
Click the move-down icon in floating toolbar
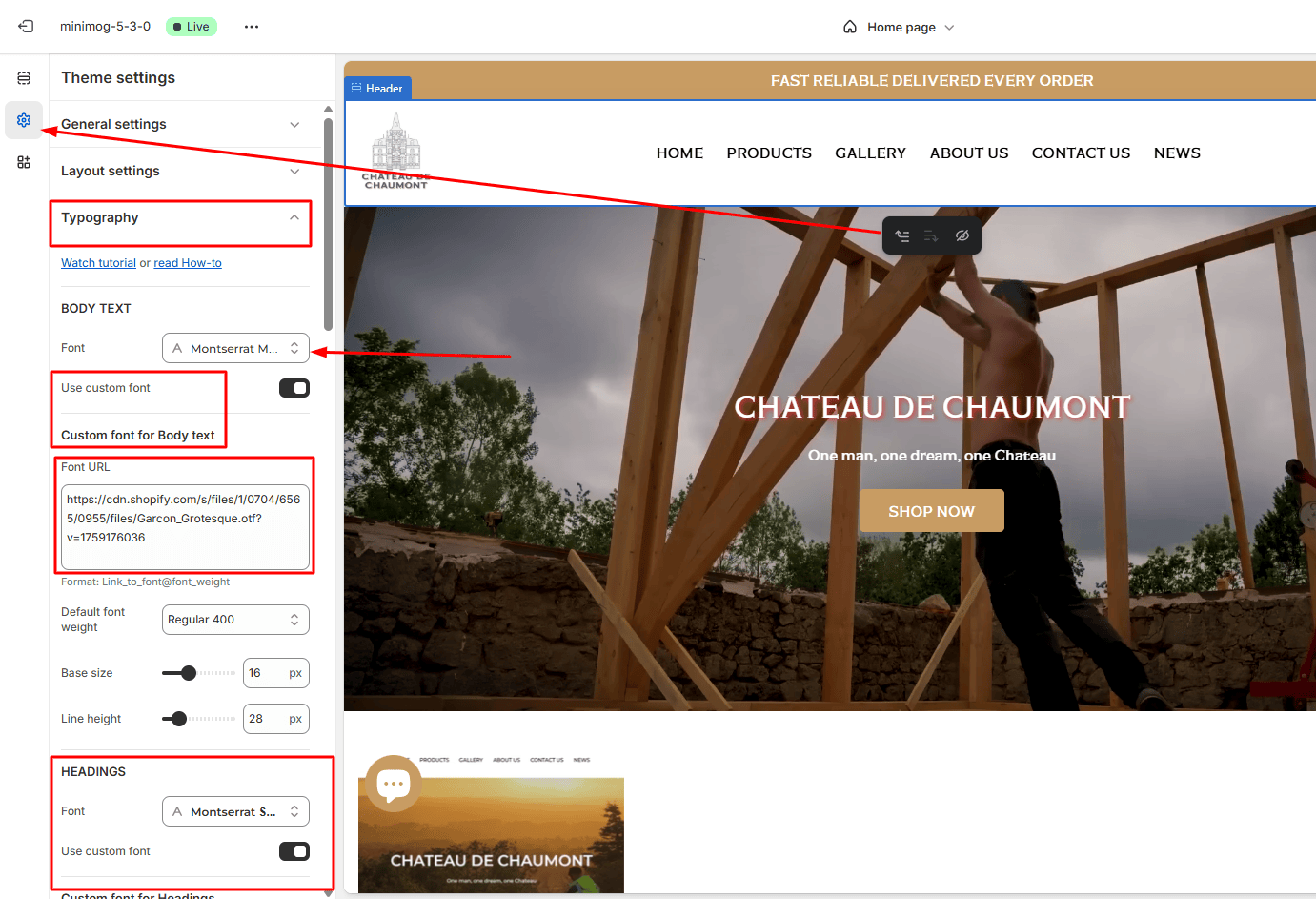(x=932, y=235)
